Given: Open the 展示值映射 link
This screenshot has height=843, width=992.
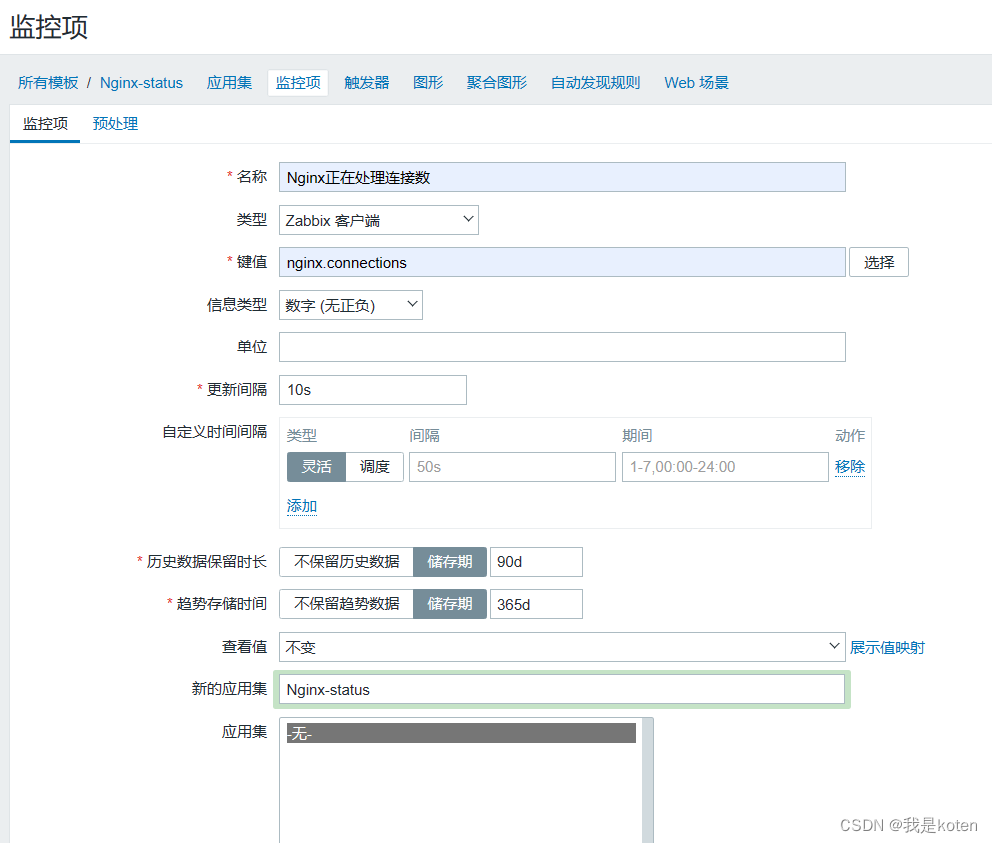Looking at the screenshot, I should (887, 648).
